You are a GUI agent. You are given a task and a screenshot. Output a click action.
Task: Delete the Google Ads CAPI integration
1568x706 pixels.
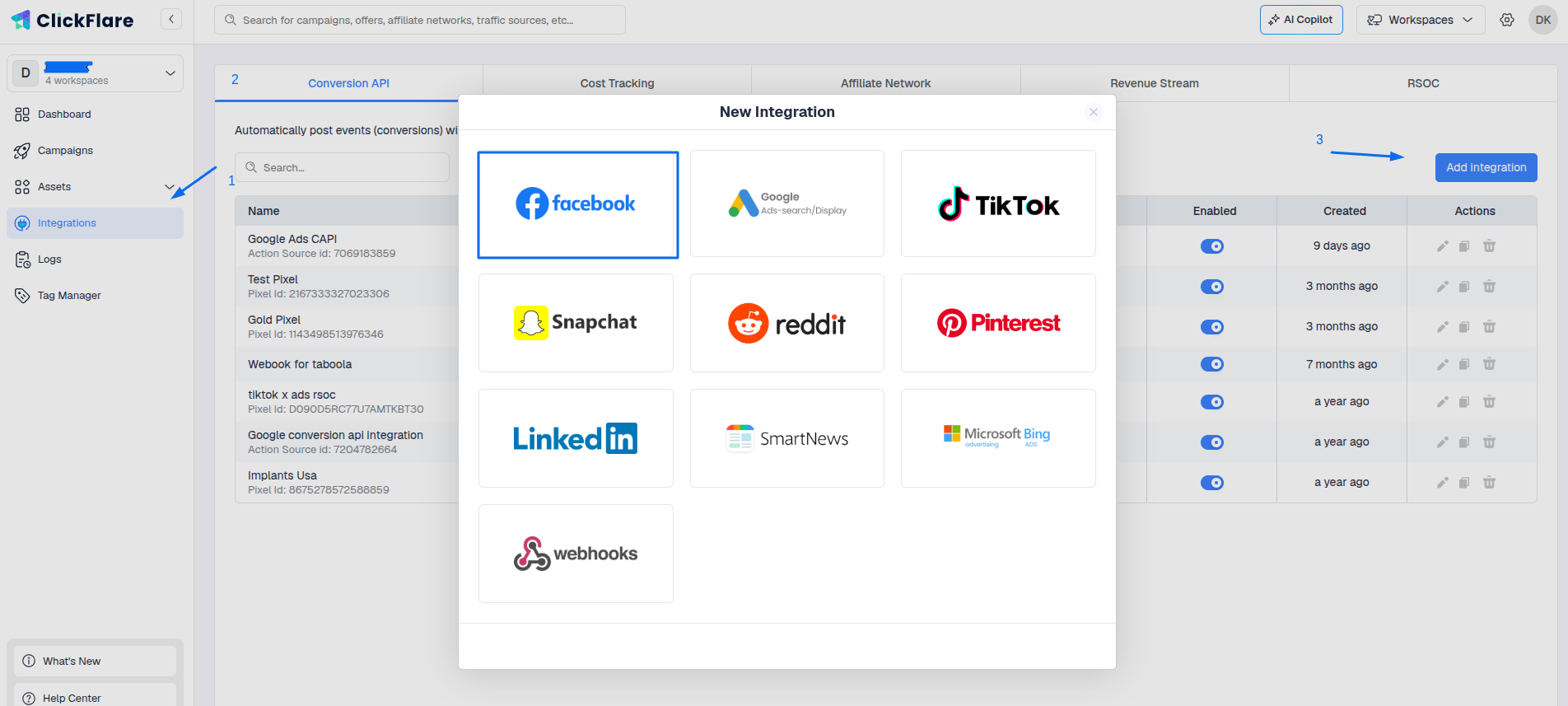1489,246
